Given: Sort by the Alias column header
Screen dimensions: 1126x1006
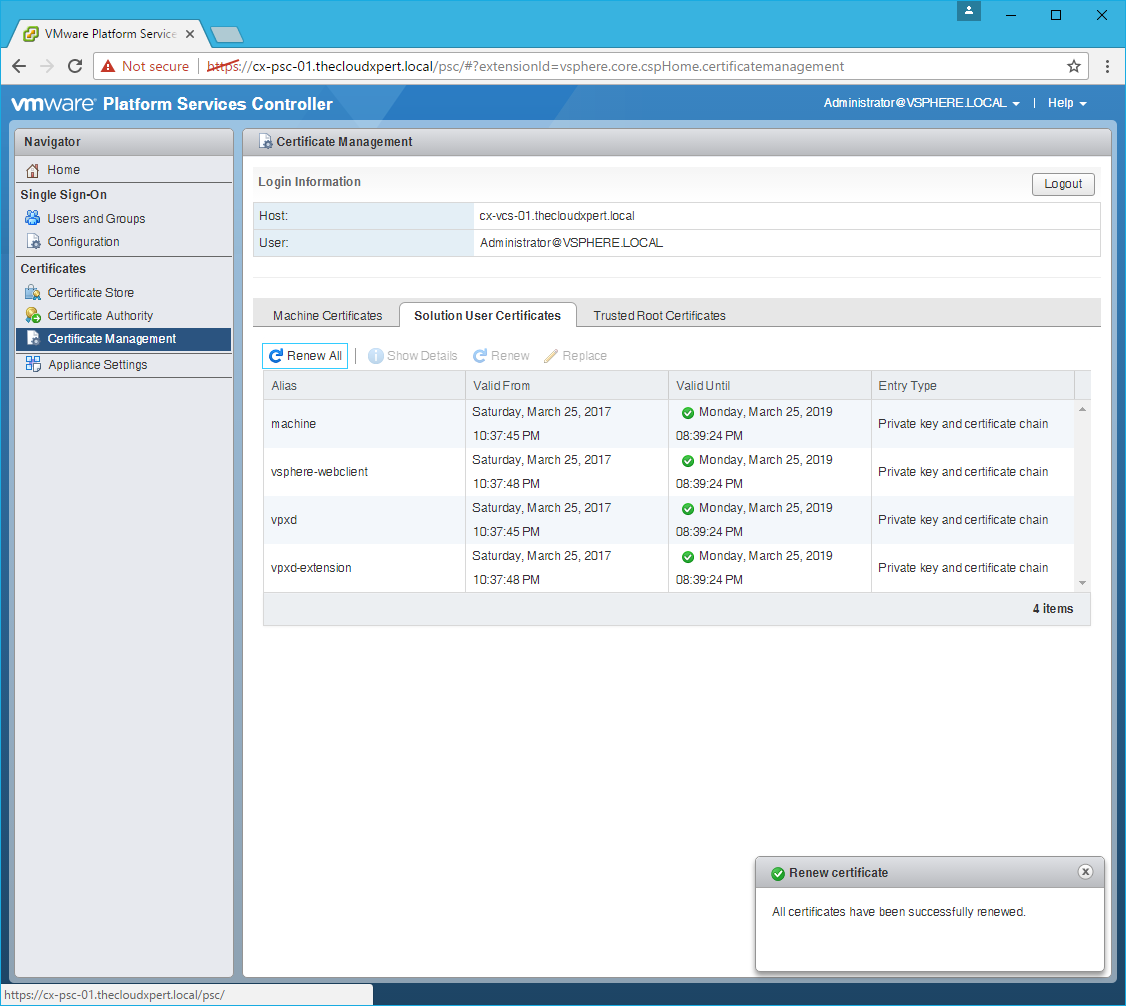Looking at the screenshot, I should [x=364, y=385].
